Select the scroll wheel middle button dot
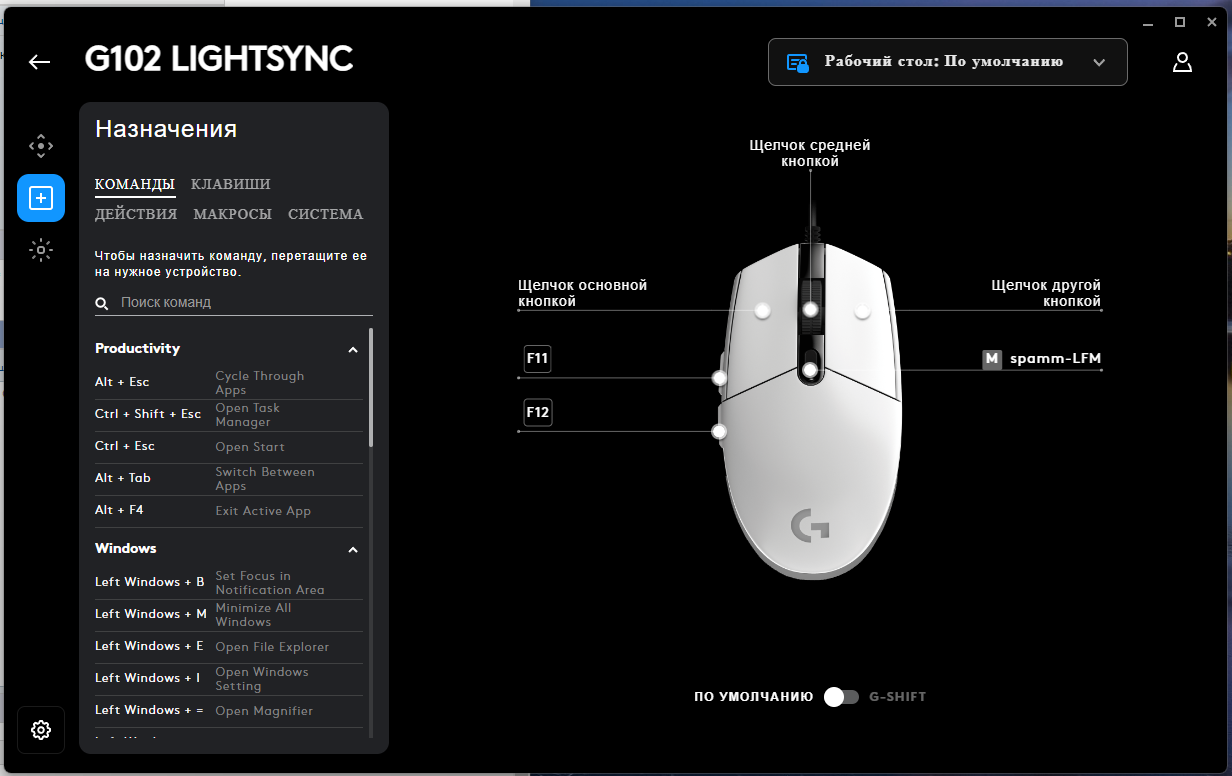Image resolution: width=1232 pixels, height=776 pixels. [x=811, y=310]
